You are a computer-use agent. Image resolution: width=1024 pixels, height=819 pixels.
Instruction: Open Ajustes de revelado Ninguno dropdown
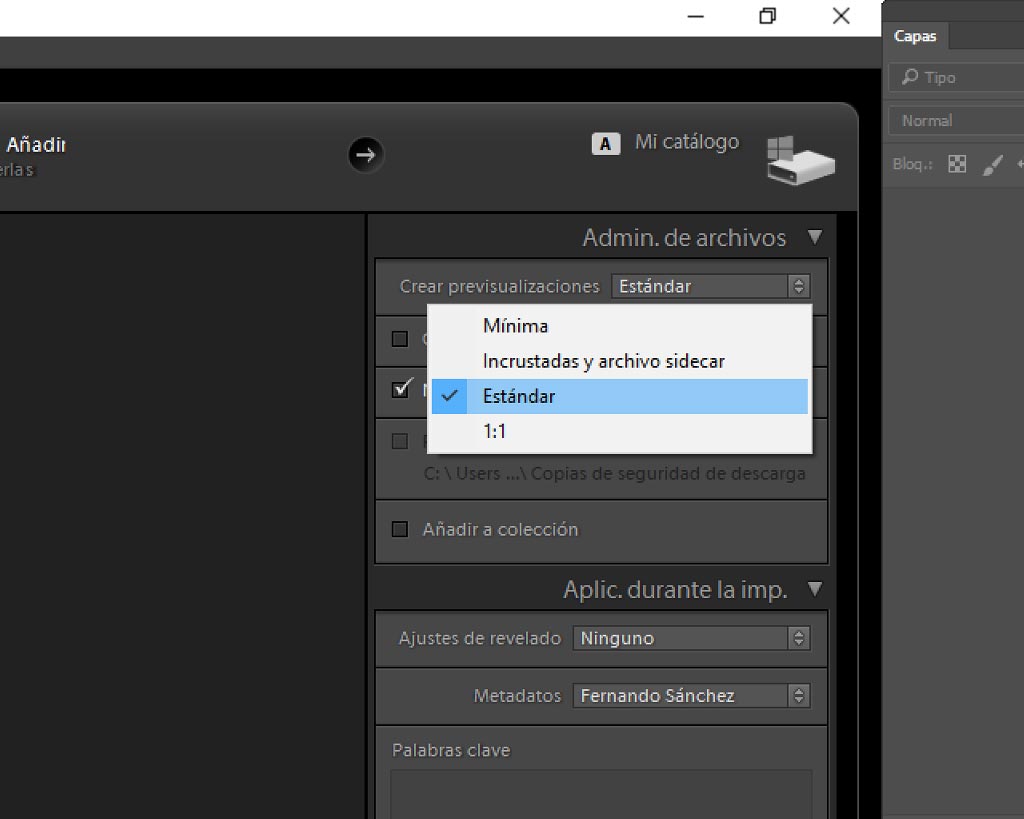pyautogui.click(x=692, y=638)
